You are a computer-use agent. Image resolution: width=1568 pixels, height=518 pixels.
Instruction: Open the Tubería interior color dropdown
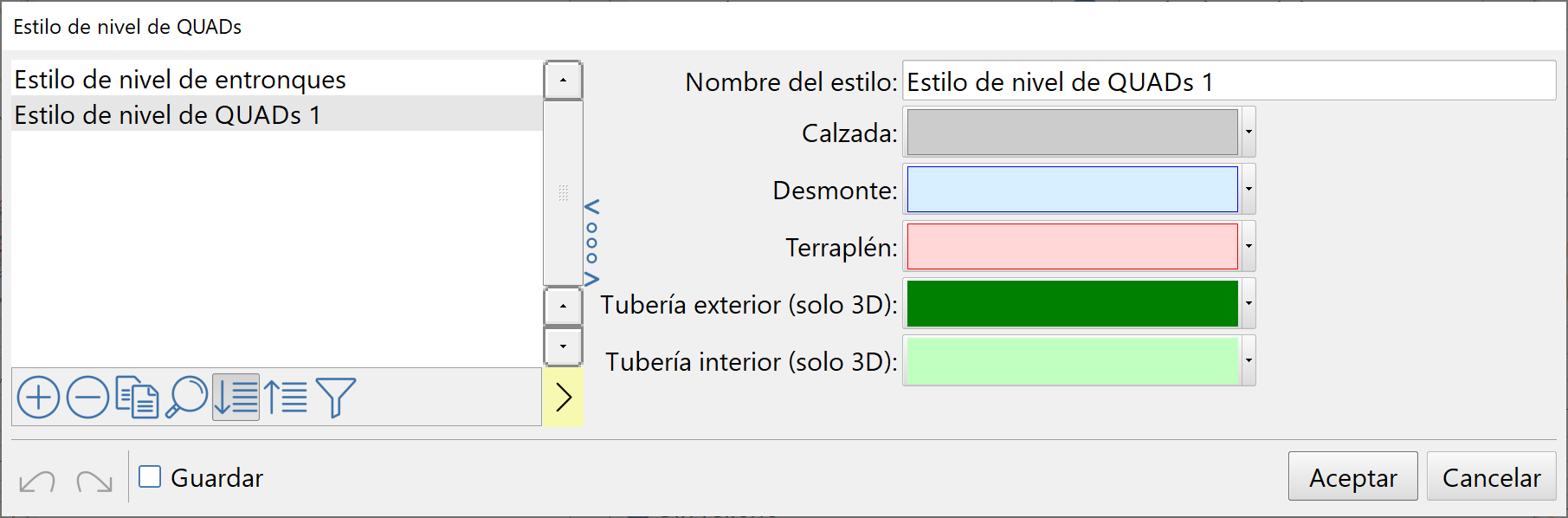tap(1248, 360)
